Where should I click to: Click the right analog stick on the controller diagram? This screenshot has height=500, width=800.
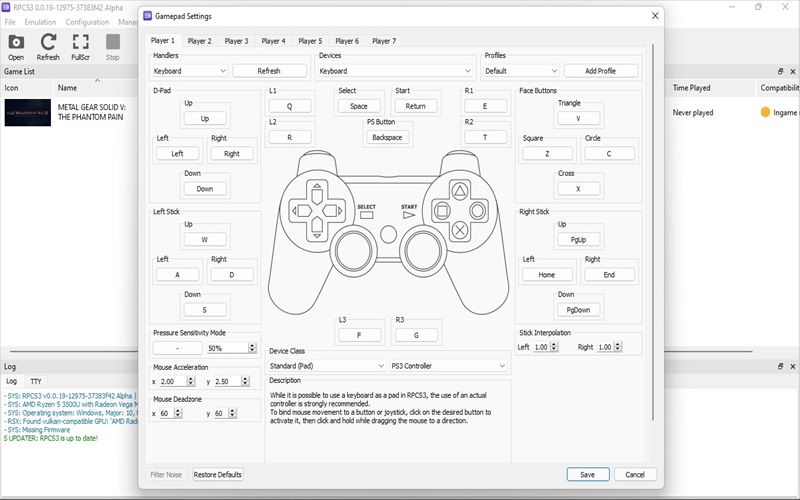tap(422, 251)
